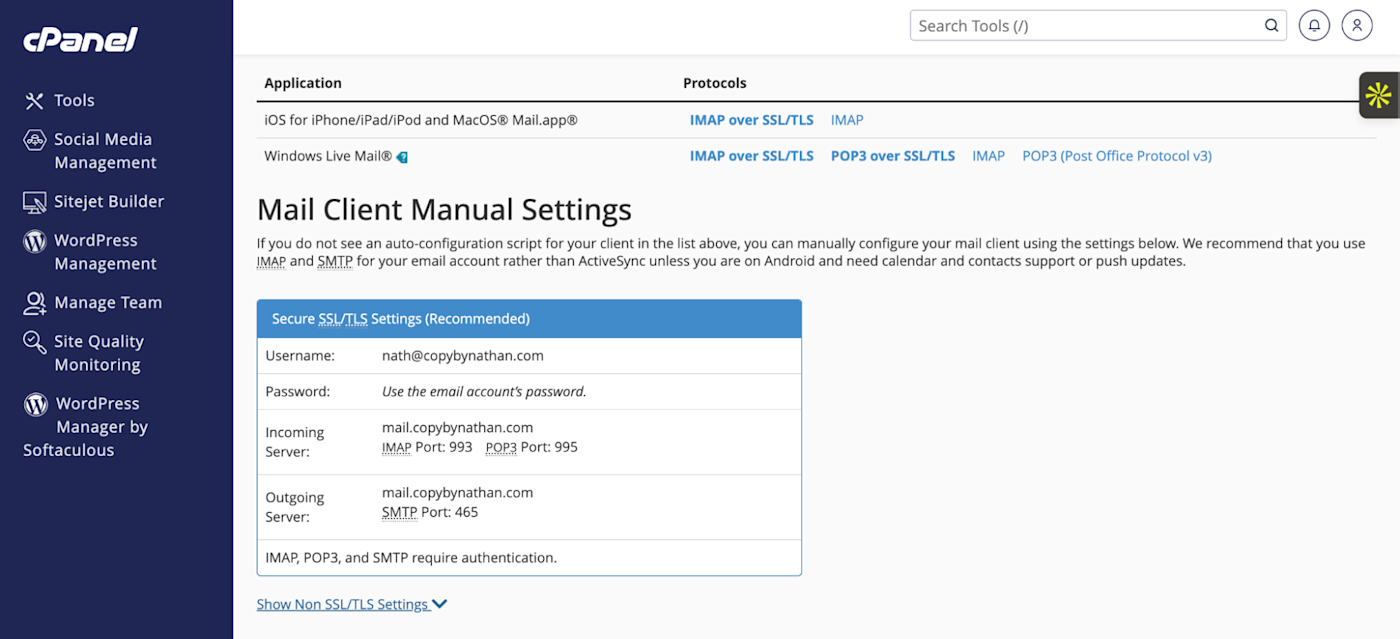The width and height of the screenshot is (1400, 639).
Task: Click the authentication requirement note
Action: point(411,558)
